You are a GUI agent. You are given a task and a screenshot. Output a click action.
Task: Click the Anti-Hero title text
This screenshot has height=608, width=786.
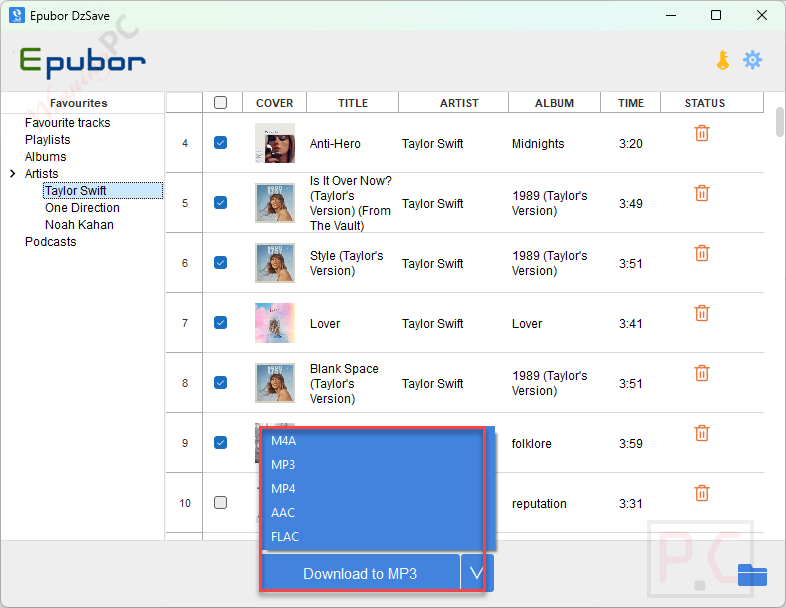tap(335, 144)
